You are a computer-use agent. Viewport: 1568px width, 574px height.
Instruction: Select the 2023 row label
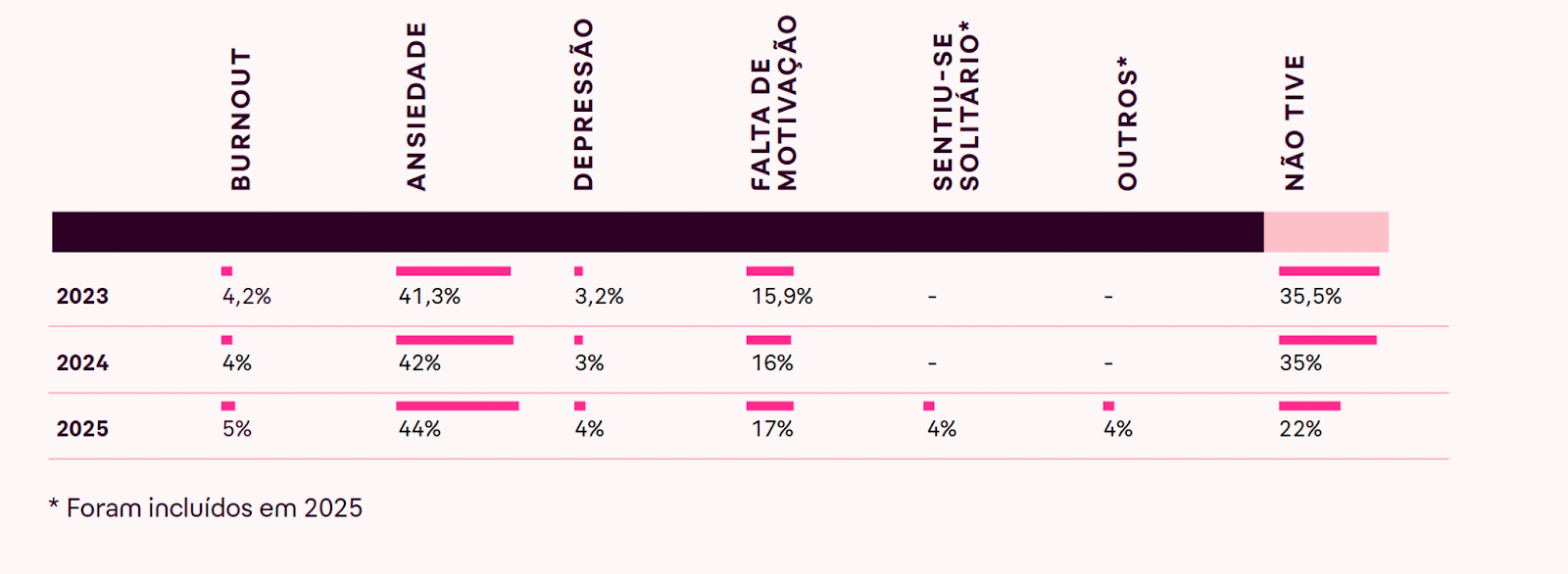[x=82, y=297]
